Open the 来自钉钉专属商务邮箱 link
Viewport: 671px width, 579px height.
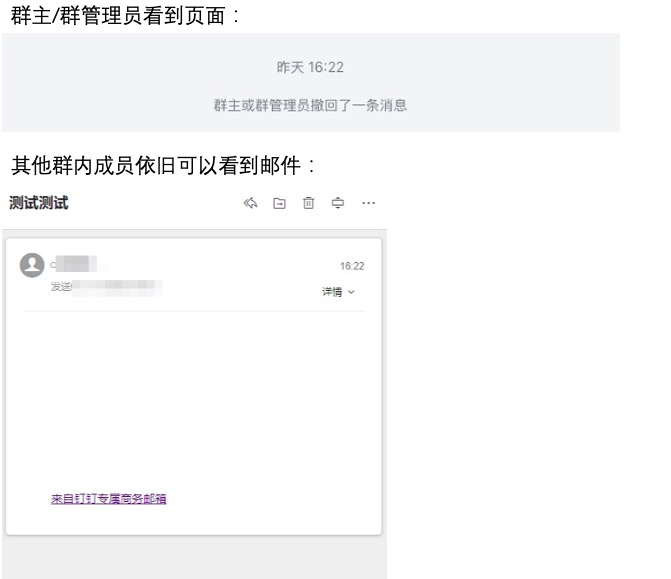click(x=109, y=499)
